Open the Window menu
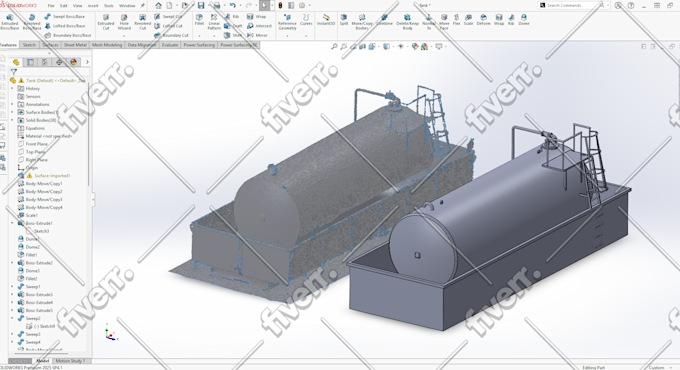This screenshot has width=680, height=370. click(127, 6)
